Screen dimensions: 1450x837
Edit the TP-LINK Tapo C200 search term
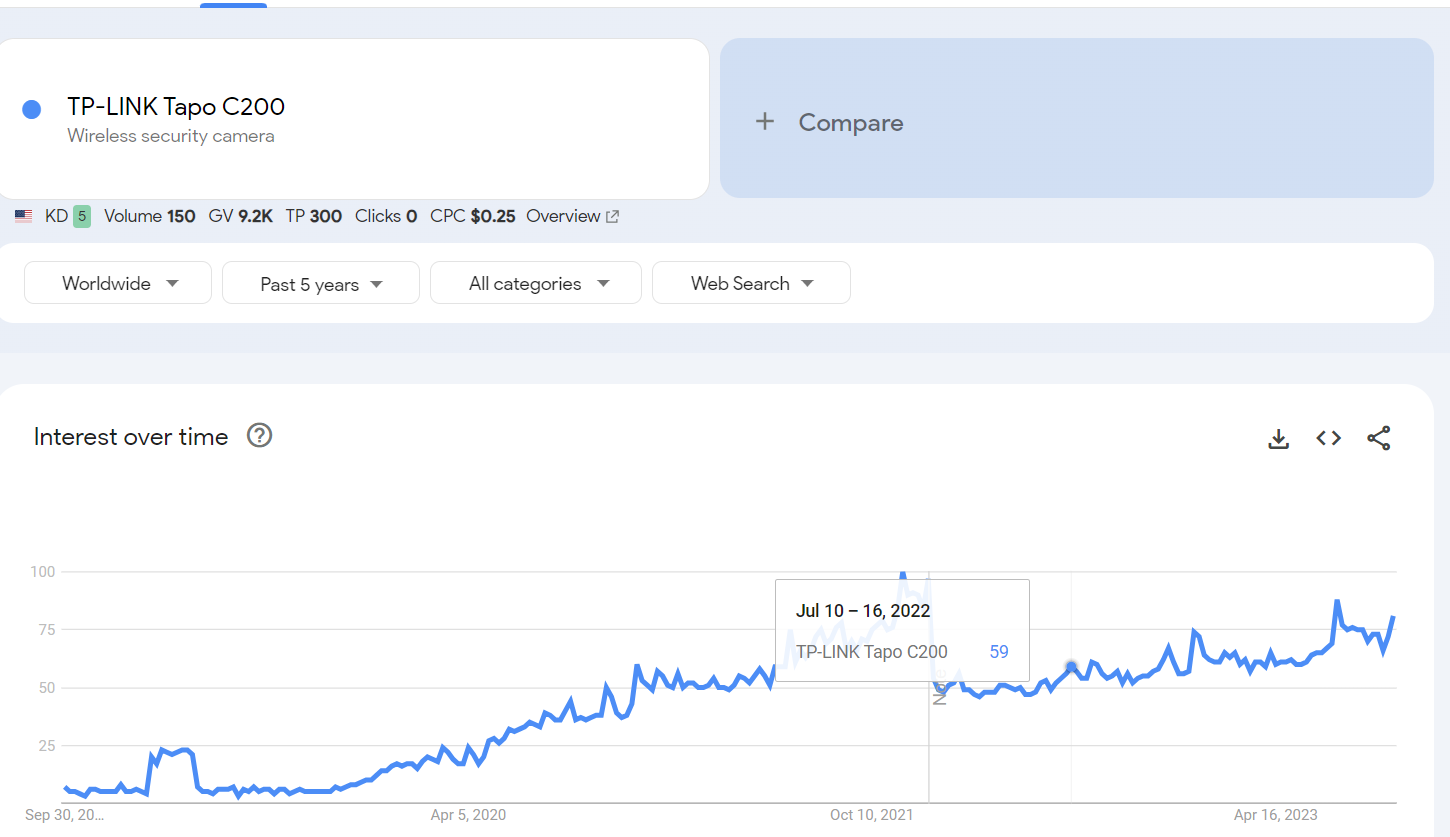click(x=176, y=107)
